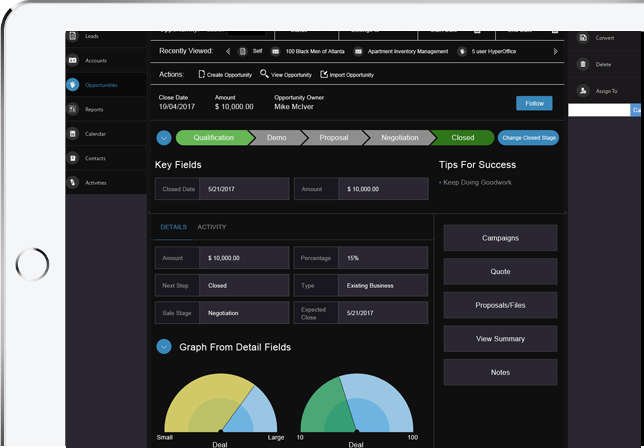Click the Sale Stage Negotiation field

tap(245, 313)
